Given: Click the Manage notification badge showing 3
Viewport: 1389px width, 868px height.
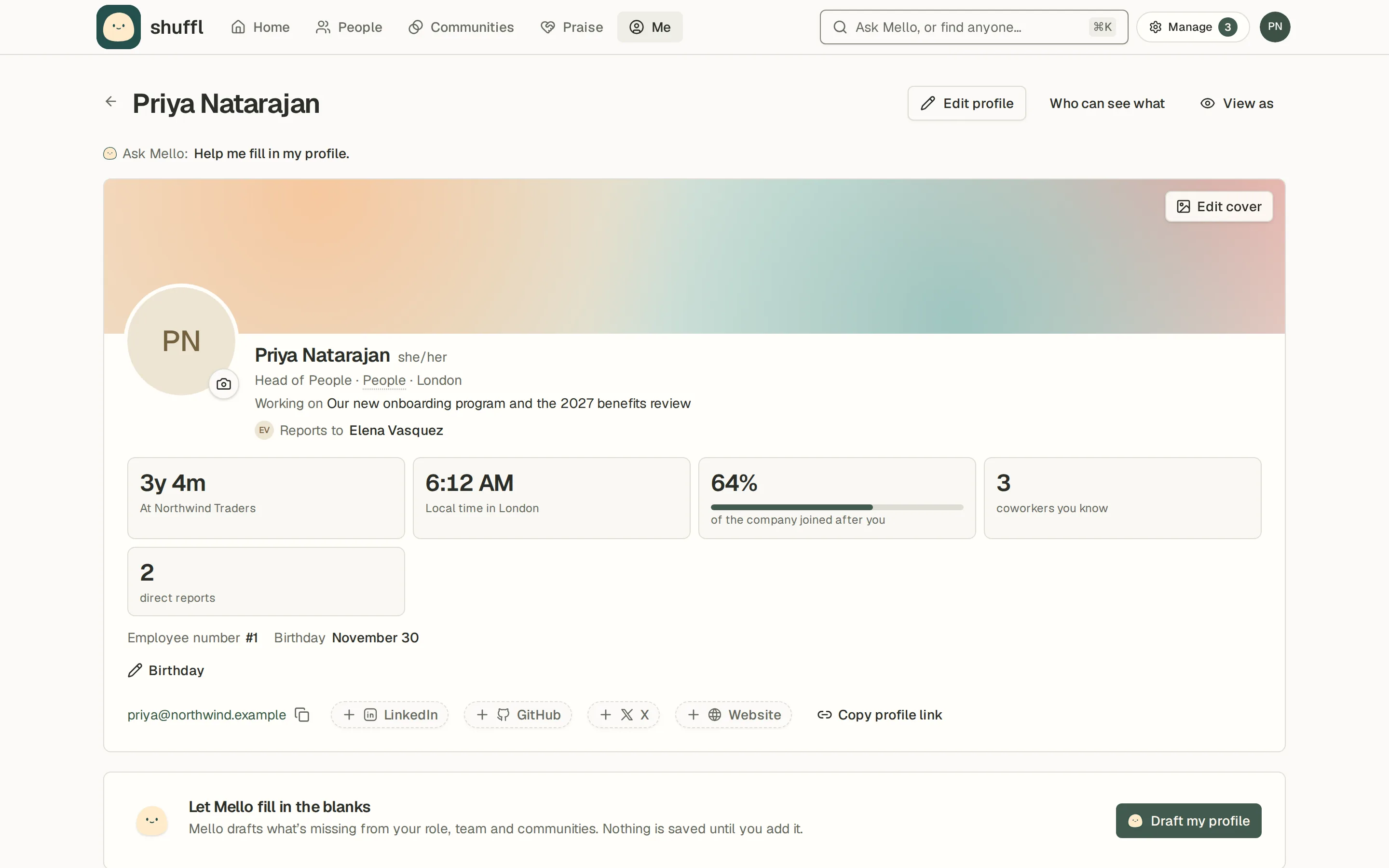Looking at the screenshot, I should click(x=1227, y=27).
